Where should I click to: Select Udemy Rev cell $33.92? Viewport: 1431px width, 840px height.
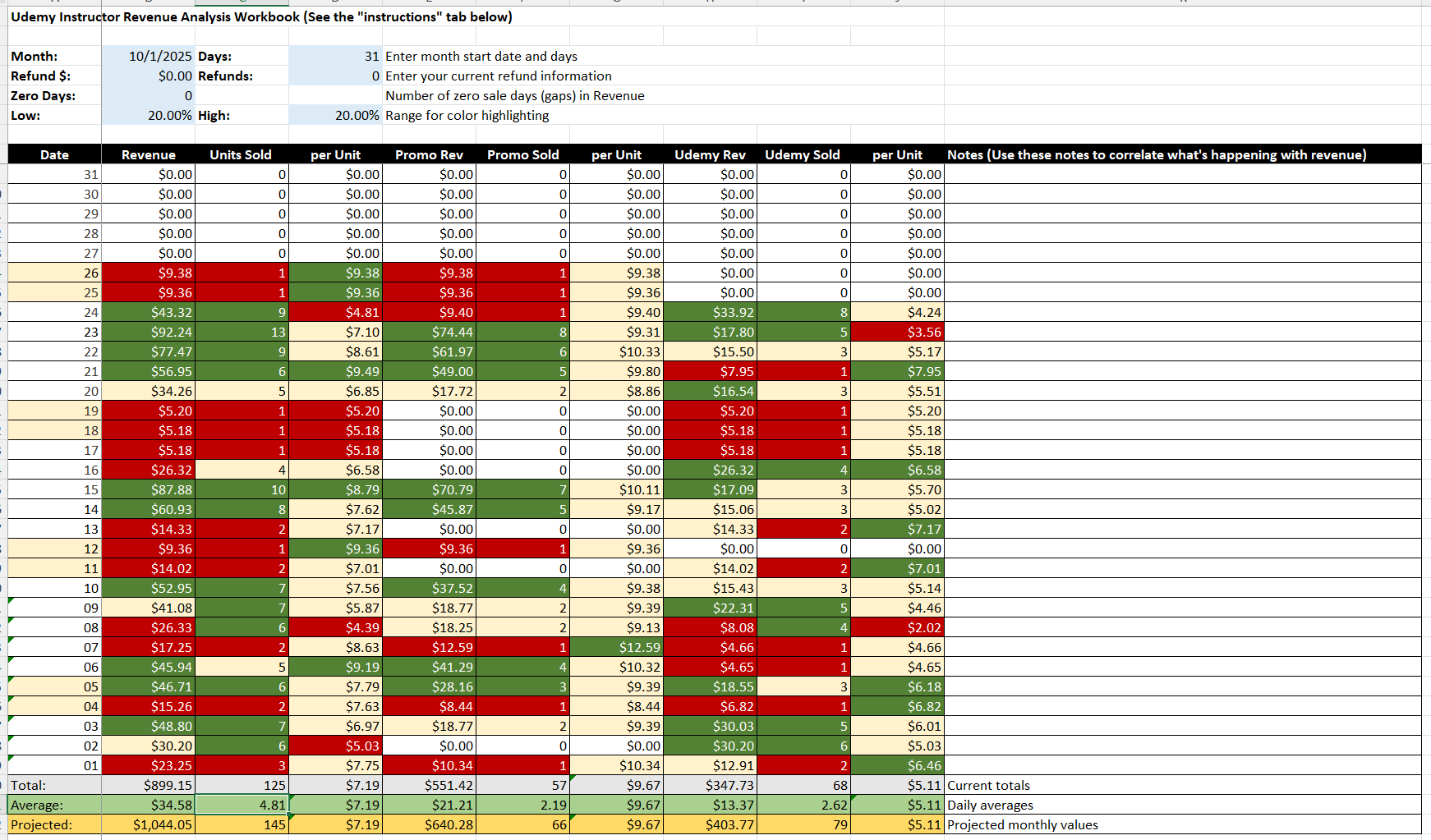coord(710,312)
